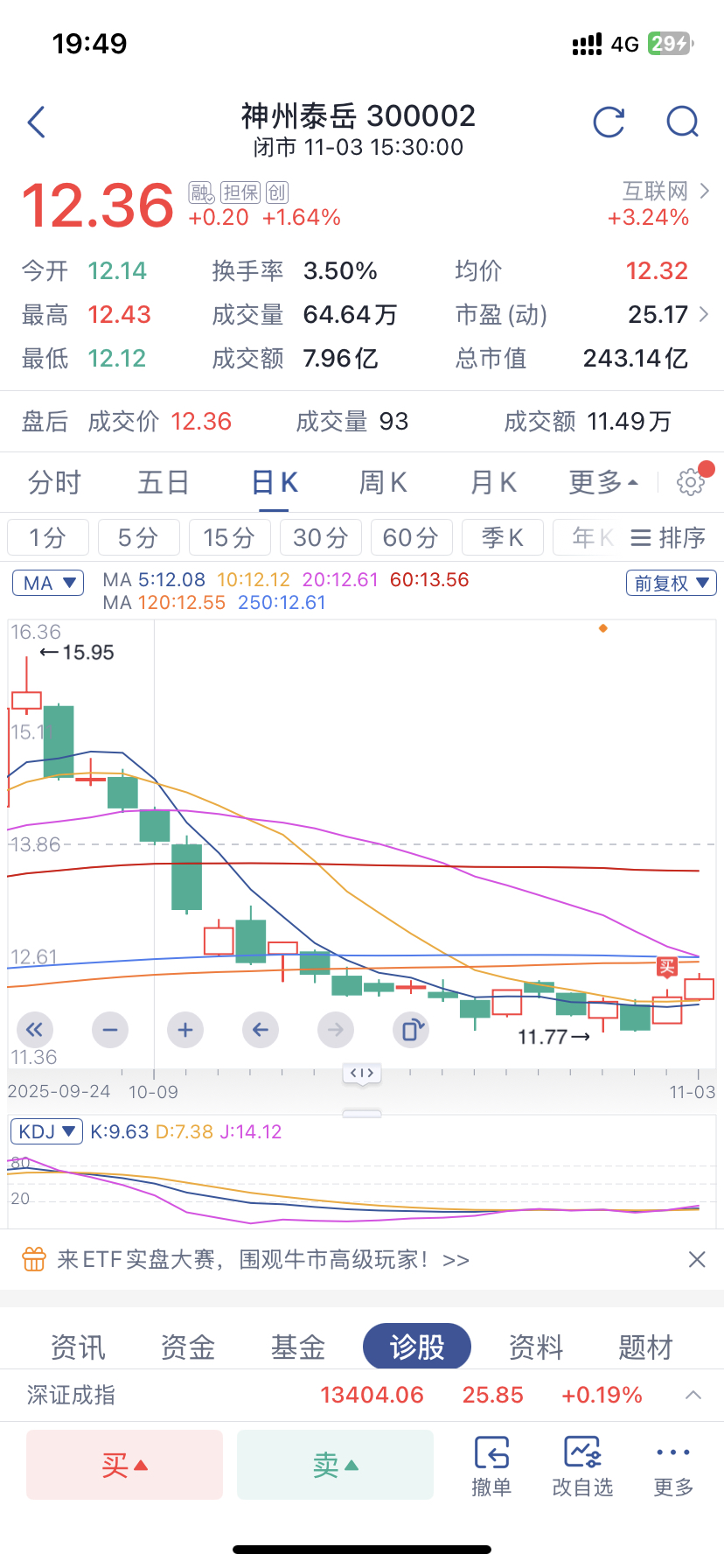Zoom out the K-line chart with minus

pyautogui.click(x=110, y=1030)
